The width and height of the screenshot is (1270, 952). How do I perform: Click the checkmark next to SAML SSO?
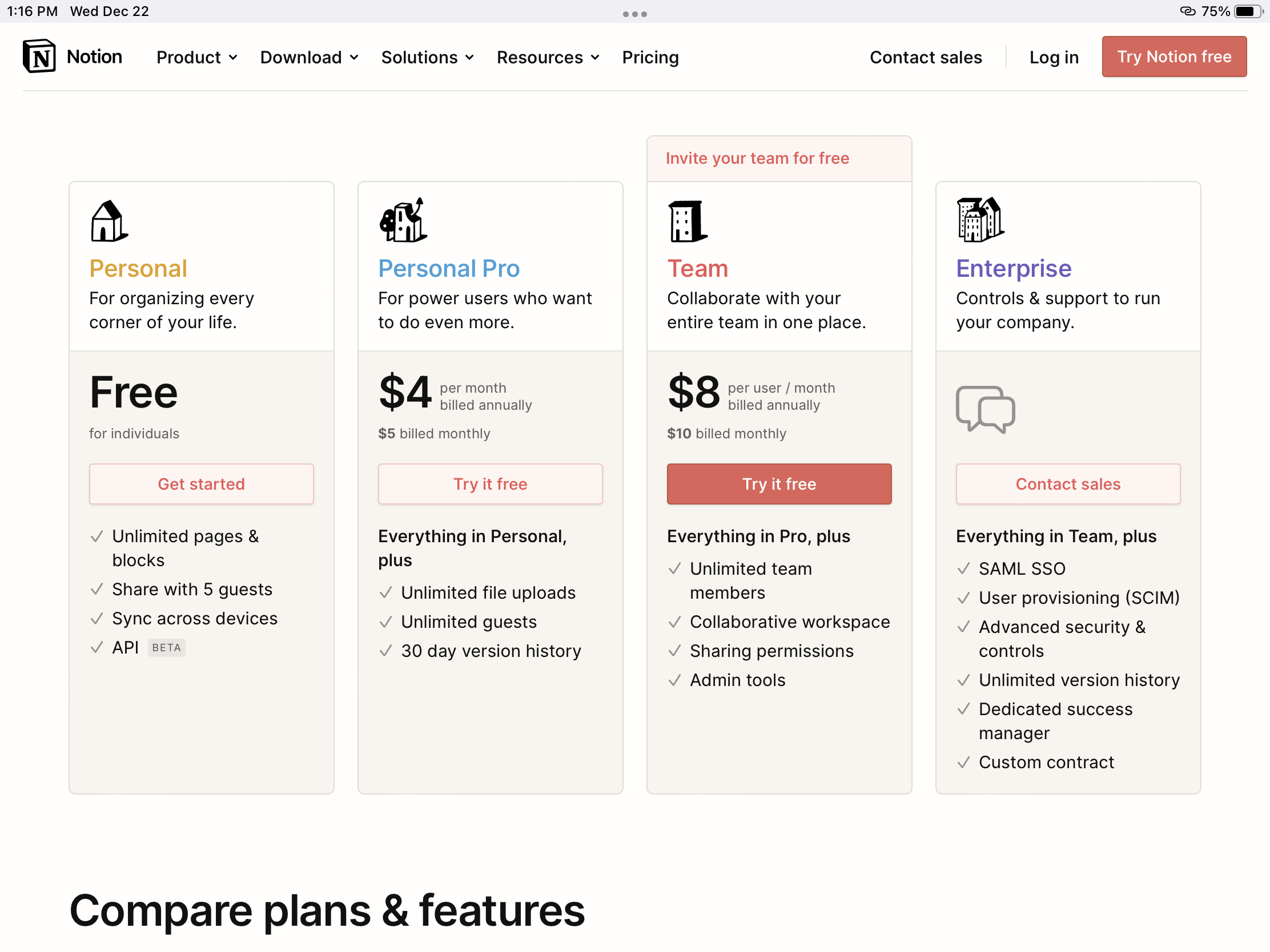963,568
